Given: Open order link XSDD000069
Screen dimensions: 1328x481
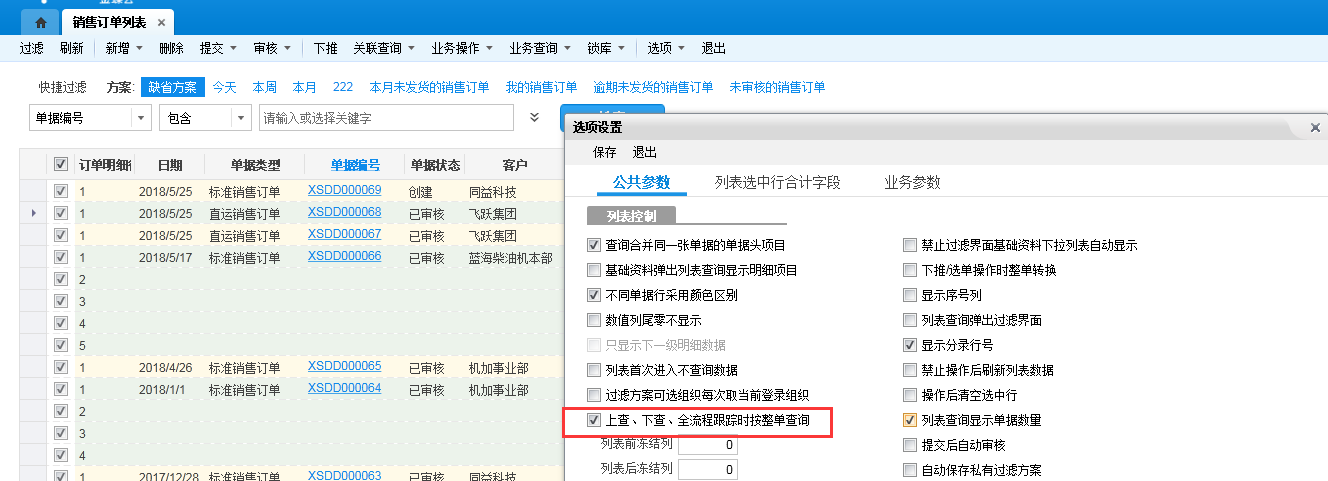Looking at the screenshot, I should click(x=344, y=191).
